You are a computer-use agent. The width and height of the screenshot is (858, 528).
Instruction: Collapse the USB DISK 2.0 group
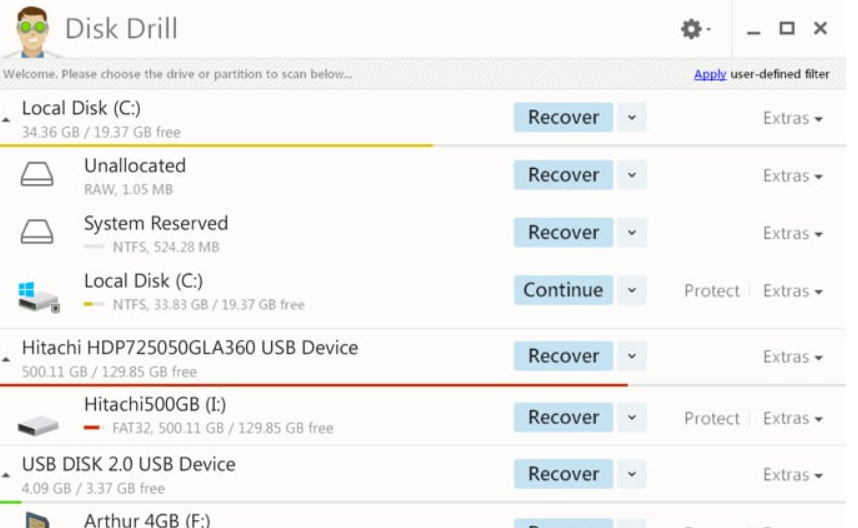(7, 476)
